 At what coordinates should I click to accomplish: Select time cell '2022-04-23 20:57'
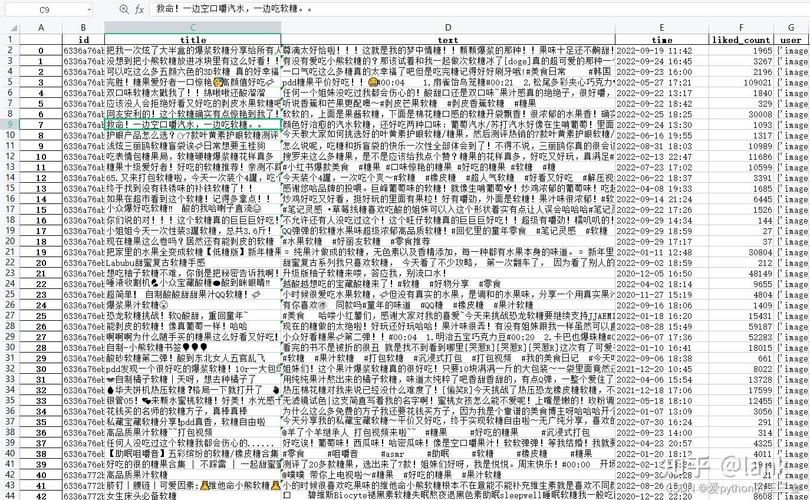[x=662, y=443]
